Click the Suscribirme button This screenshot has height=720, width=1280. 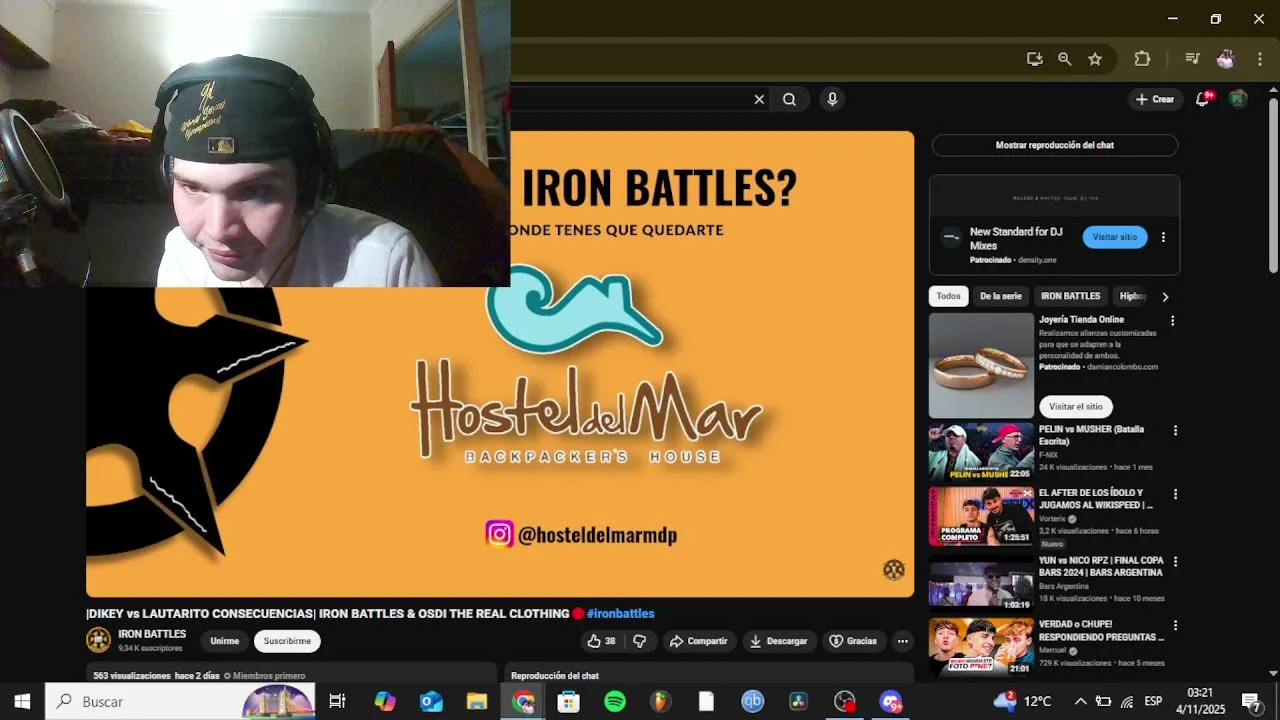coord(287,641)
